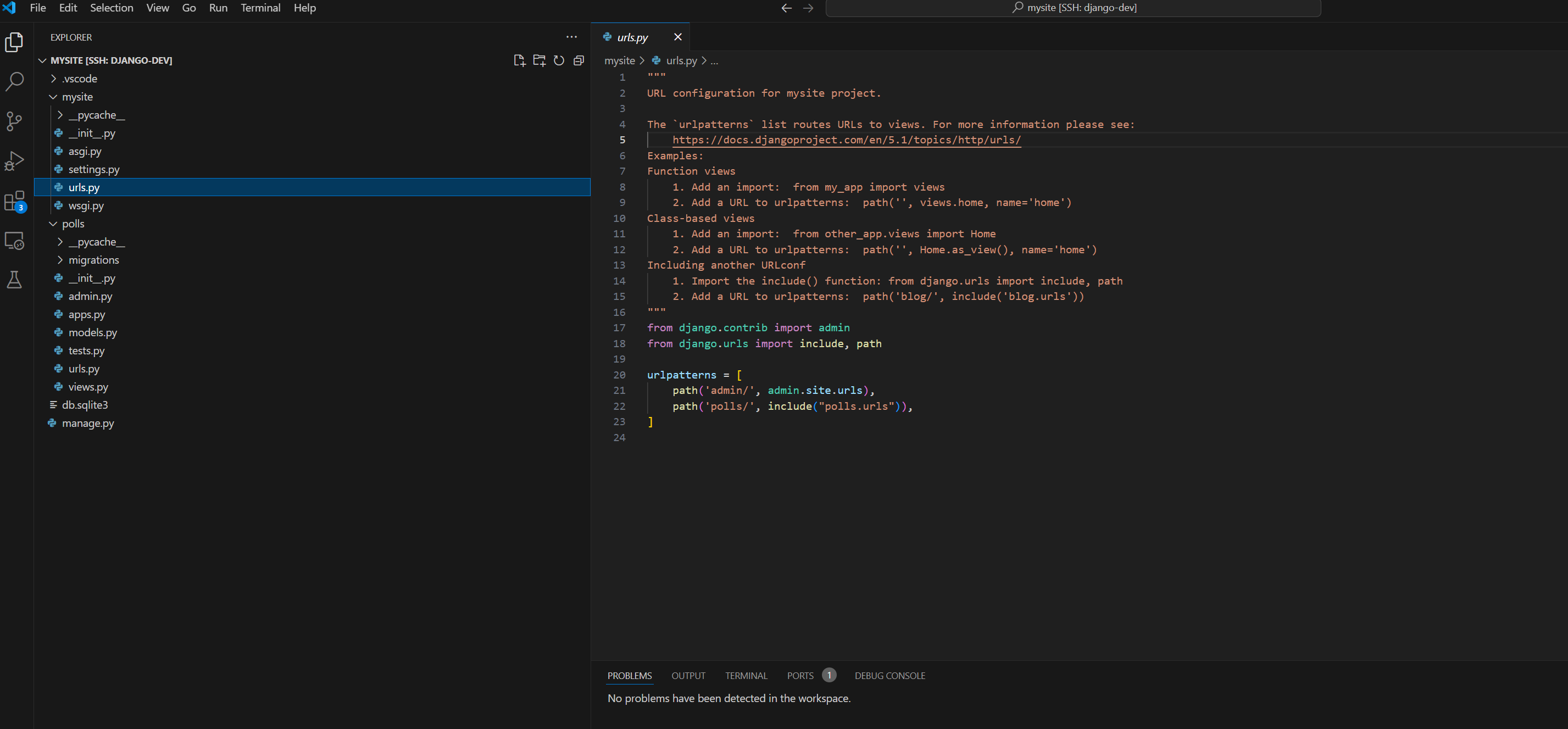
Task: Go forward with the navigation arrow
Action: click(808, 8)
